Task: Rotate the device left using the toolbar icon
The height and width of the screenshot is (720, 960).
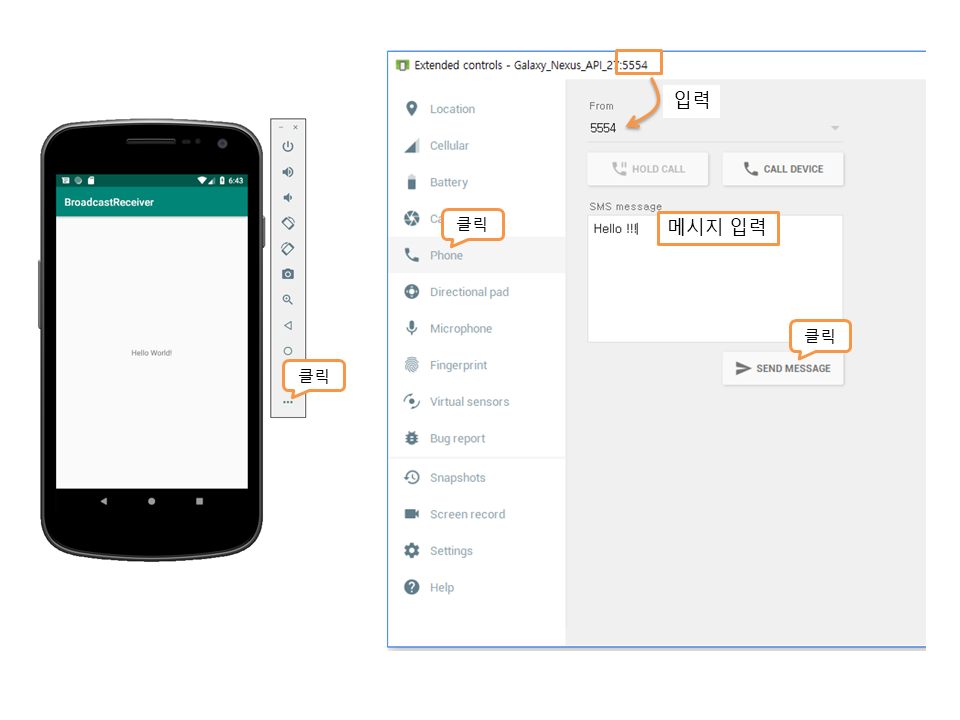Action: tap(288, 223)
